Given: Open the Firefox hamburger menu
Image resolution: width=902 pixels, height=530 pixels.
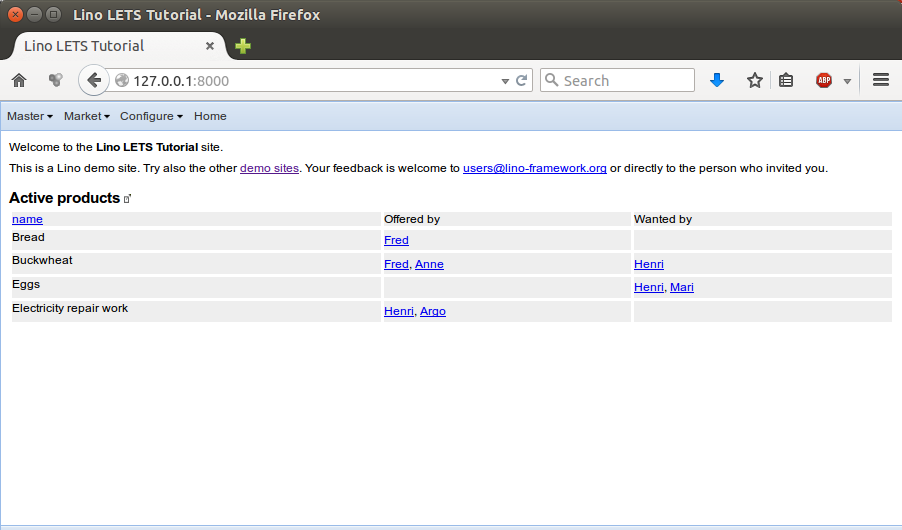Looking at the screenshot, I should [x=881, y=80].
